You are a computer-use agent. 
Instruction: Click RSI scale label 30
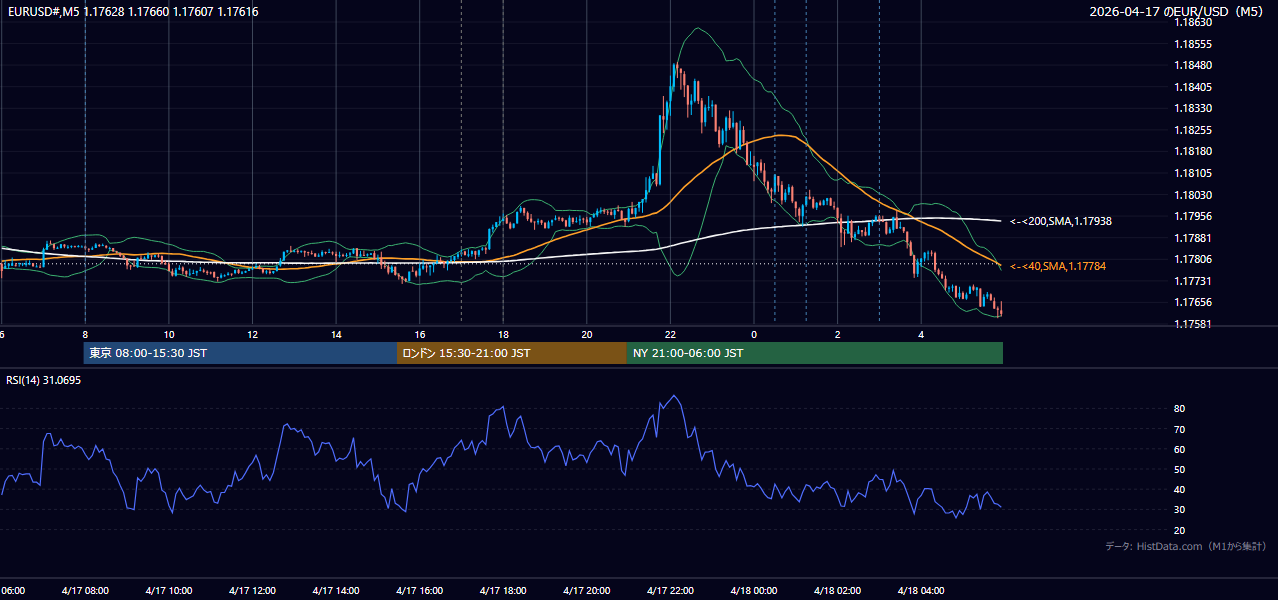[1180, 510]
